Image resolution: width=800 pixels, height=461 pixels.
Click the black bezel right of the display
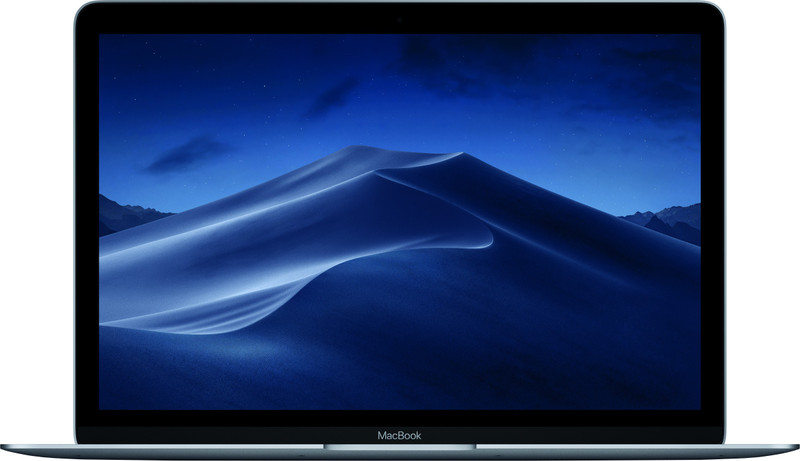click(712, 220)
